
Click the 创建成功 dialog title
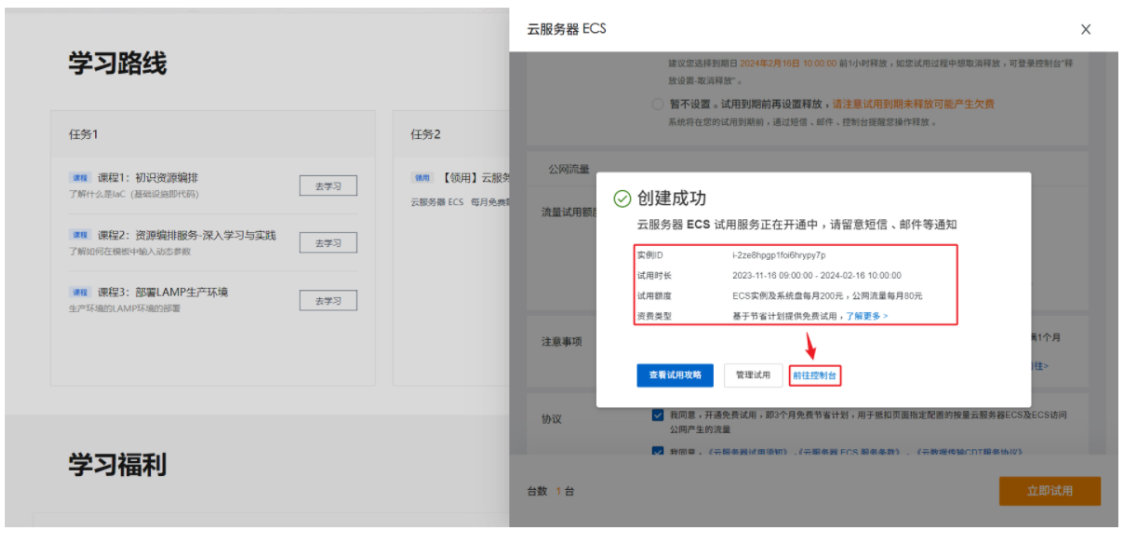coord(672,199)
